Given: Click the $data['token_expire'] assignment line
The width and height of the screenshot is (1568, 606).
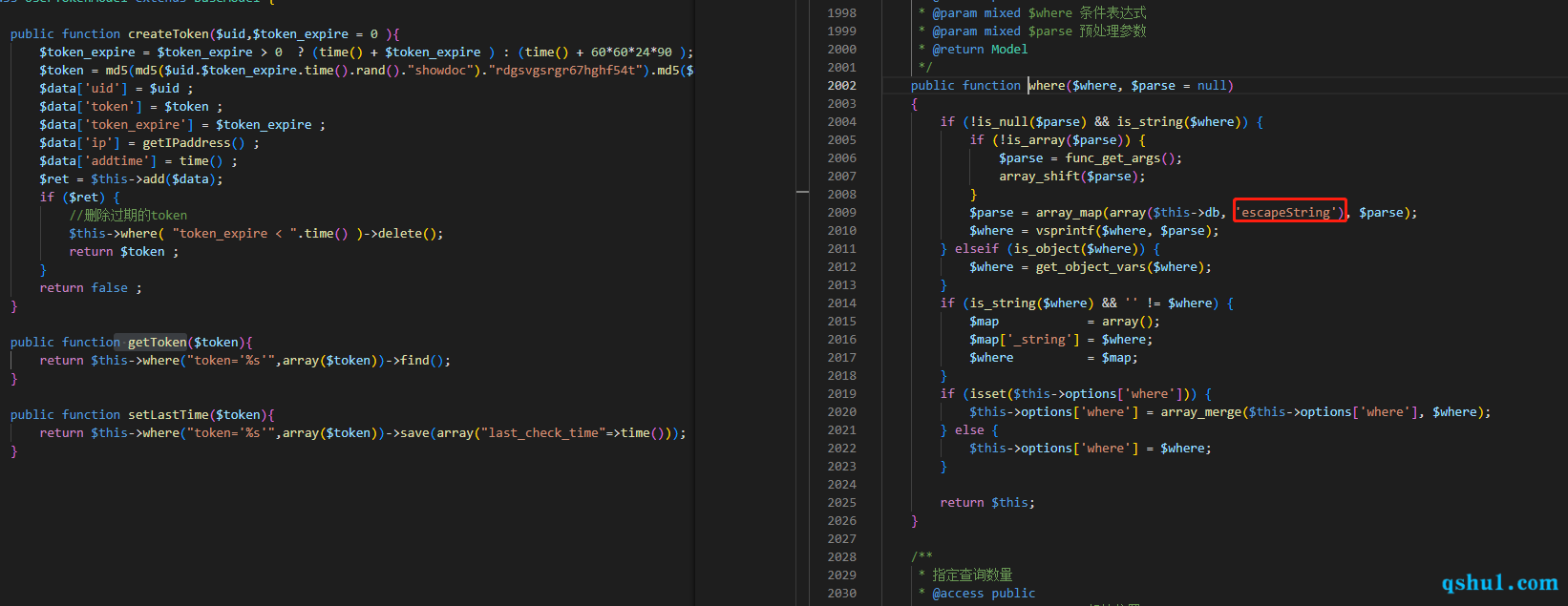Looking at the screenshot, I should click(182, 124).
